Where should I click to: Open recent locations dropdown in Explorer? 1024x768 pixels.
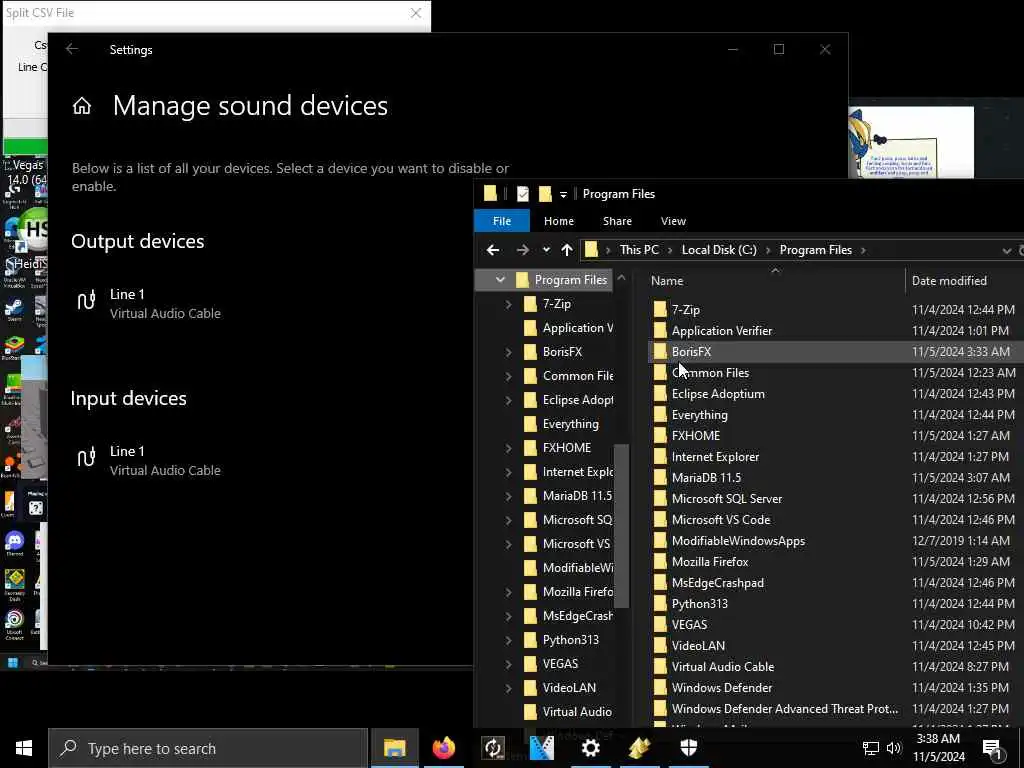pyautogui.click(x=546, y=250)
